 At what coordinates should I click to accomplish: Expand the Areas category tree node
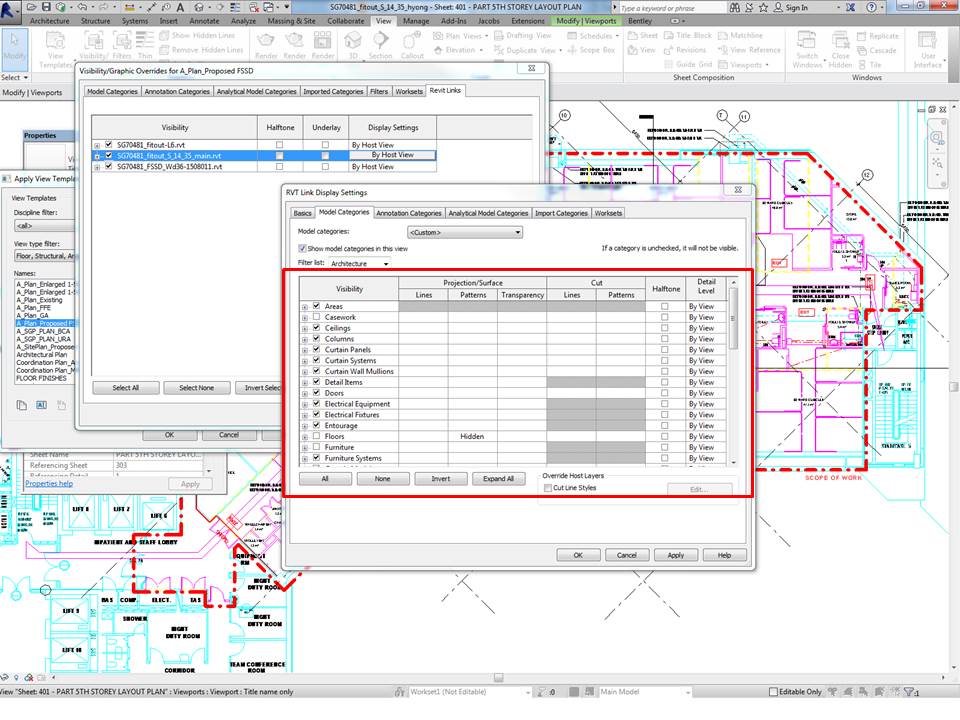tap(304, 305)
